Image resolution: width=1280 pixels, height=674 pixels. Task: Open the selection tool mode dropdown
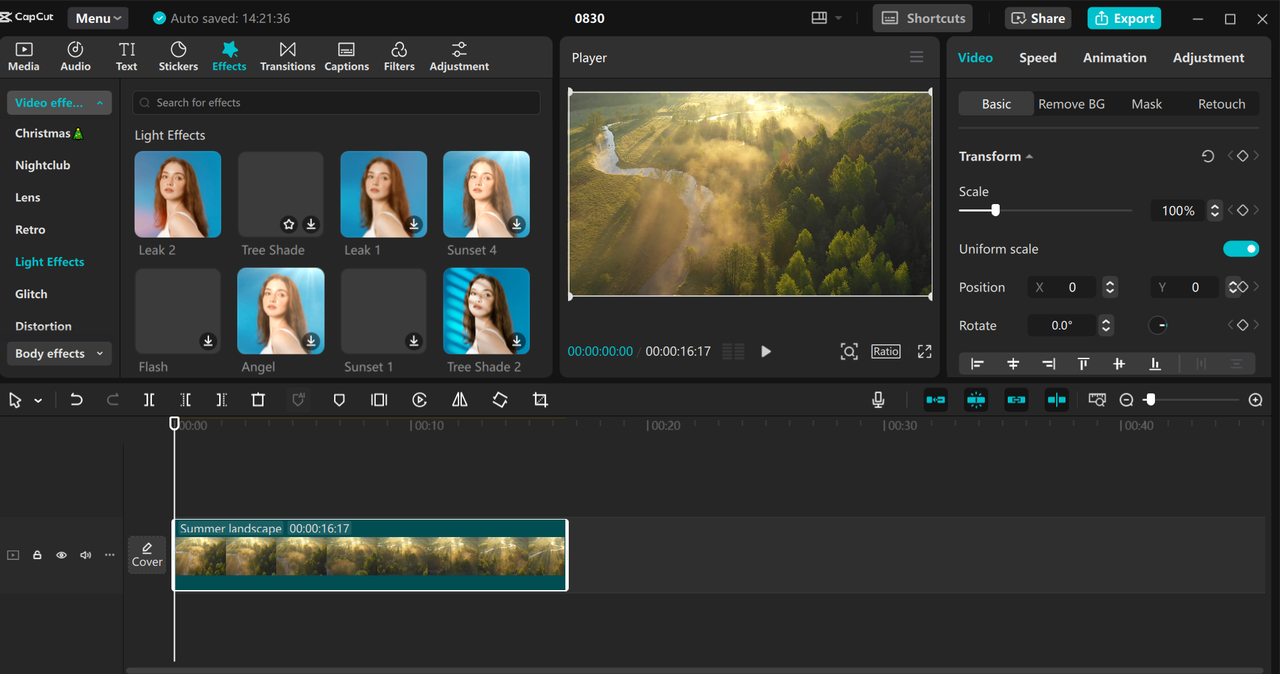38,400
